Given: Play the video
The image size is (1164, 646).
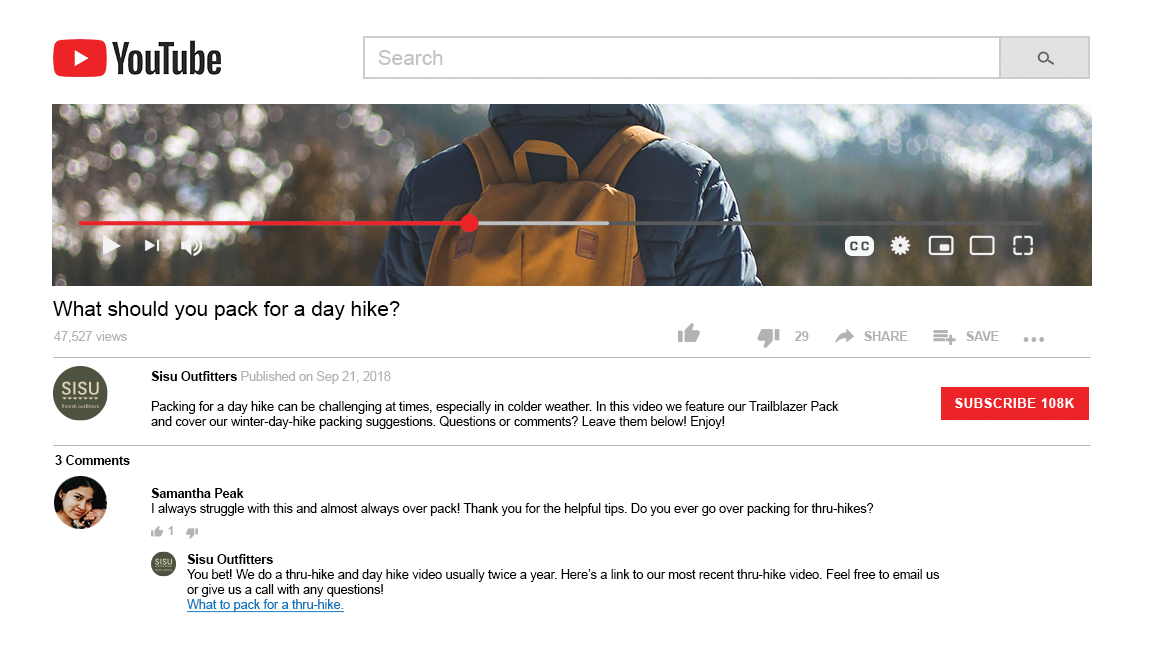Looking at the screenshot, I should tap(111, 245).
